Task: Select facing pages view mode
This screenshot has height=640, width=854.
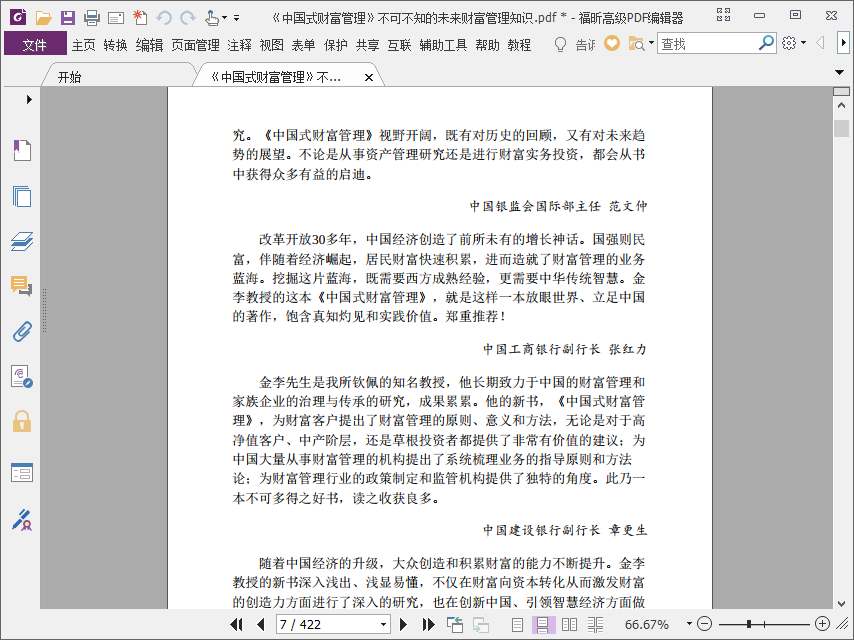Action: tap(569, 624)
